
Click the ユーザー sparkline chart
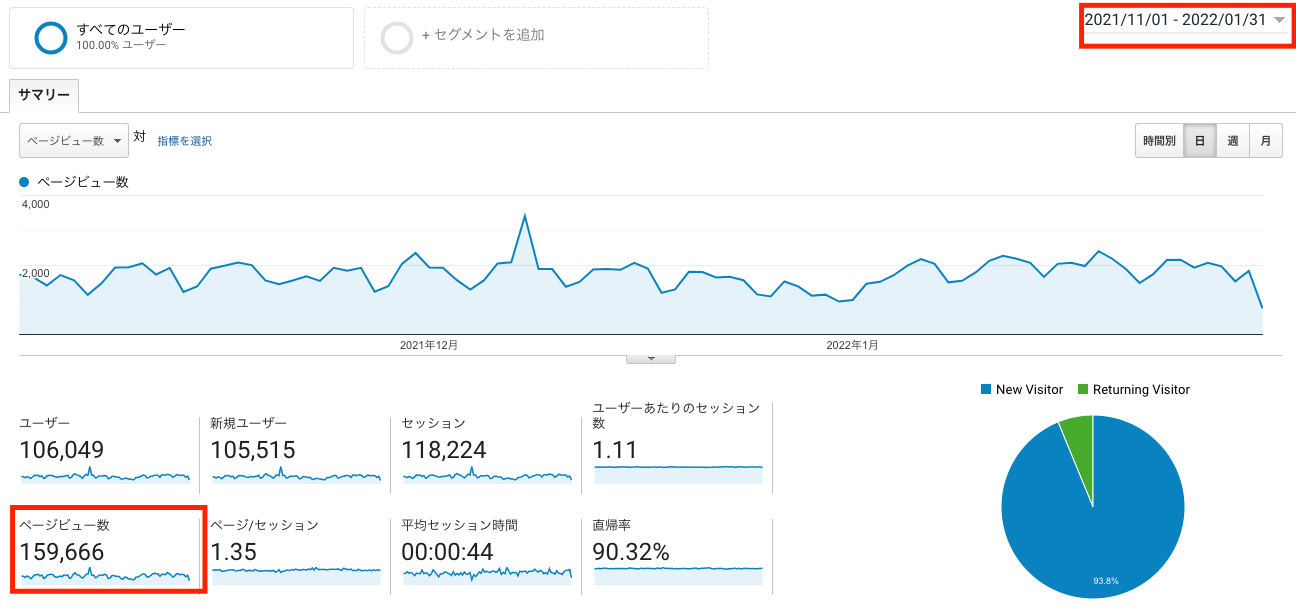105,474
